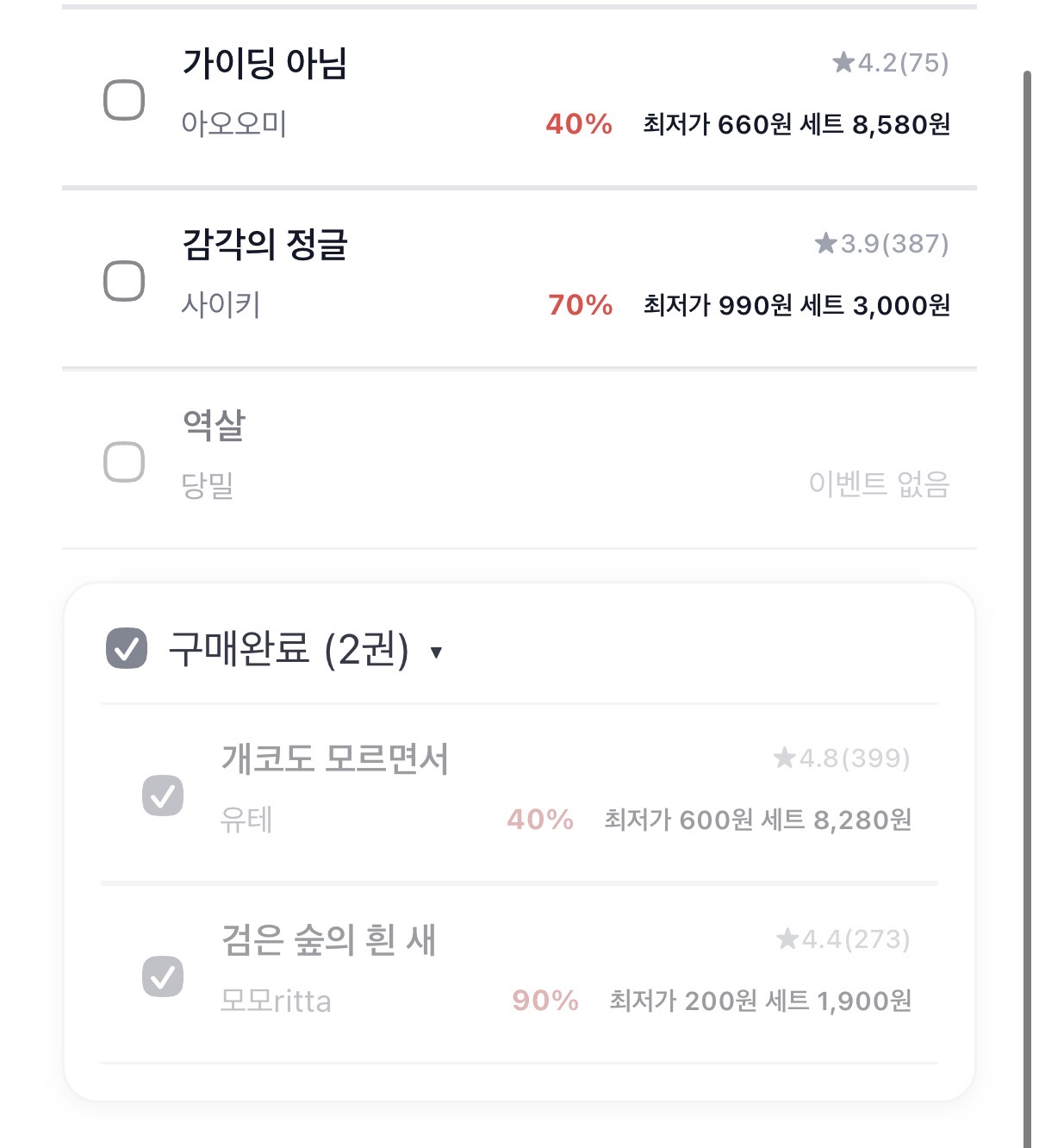Open the 감각의 정글 title
This screenshot has width=1039, height=1148.
[264, 245]
